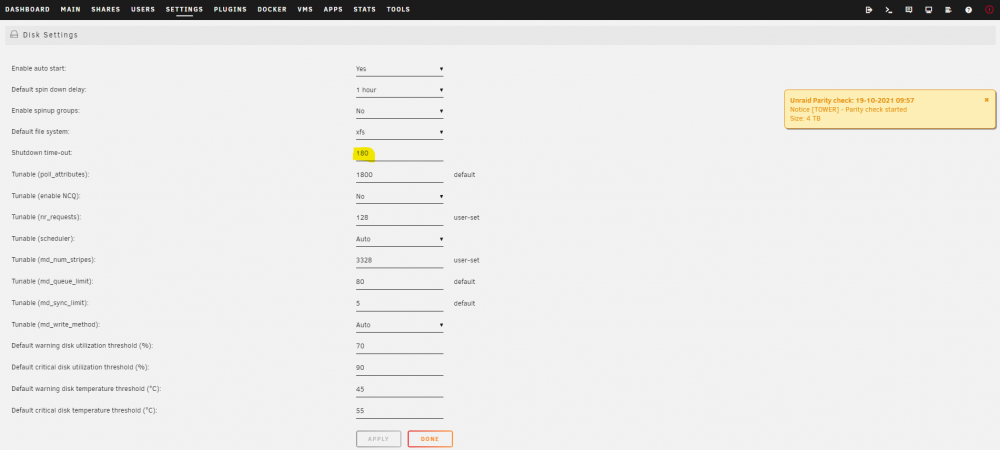This screenshot has width=1000, height=450.
Task: Switch to the Shares tab
Action: tap(105, 10)
